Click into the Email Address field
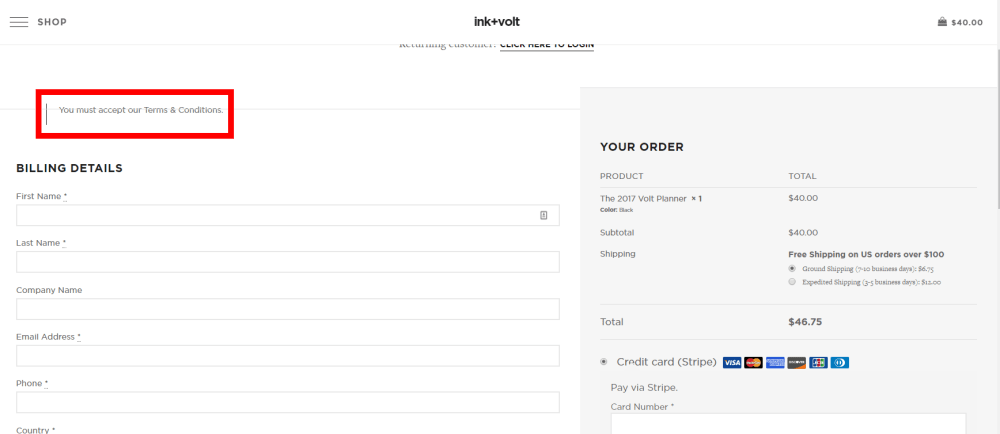The image size is (1000, 434). [287, 356]
